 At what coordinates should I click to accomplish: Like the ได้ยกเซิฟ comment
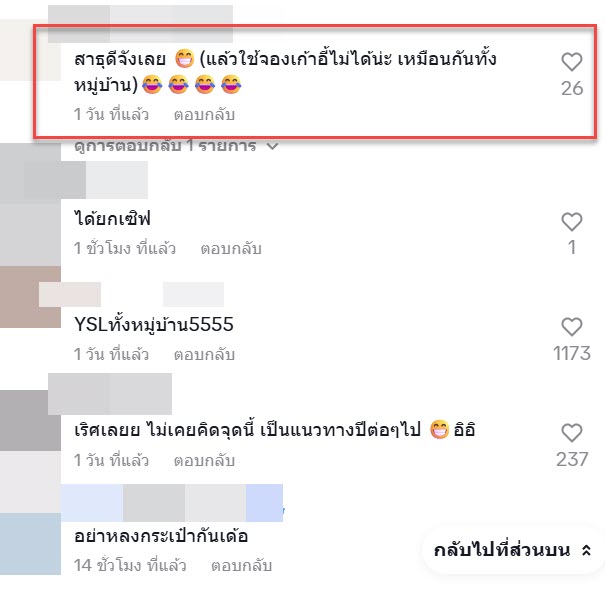571,221
